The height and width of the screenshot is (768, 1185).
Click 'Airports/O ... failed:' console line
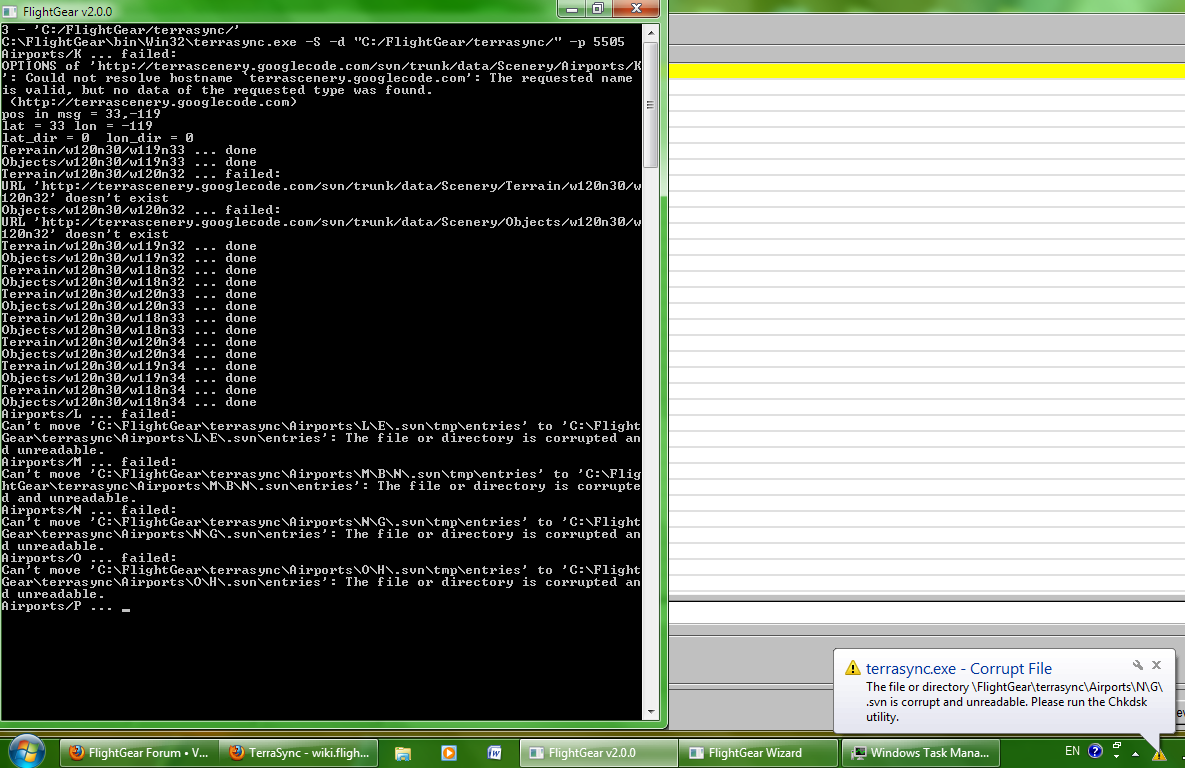88,558
